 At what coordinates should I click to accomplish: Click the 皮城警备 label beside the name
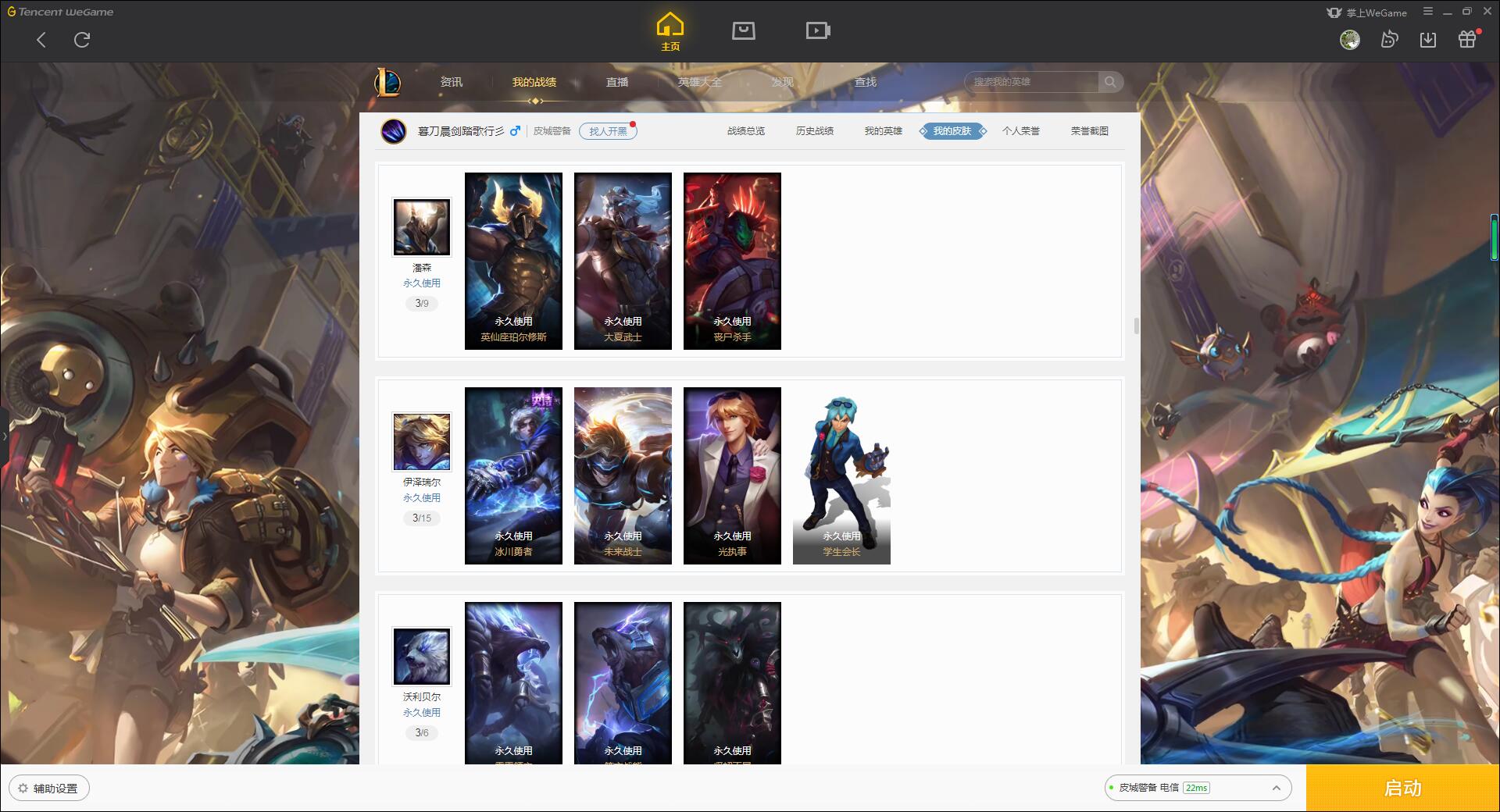[552, 131]
